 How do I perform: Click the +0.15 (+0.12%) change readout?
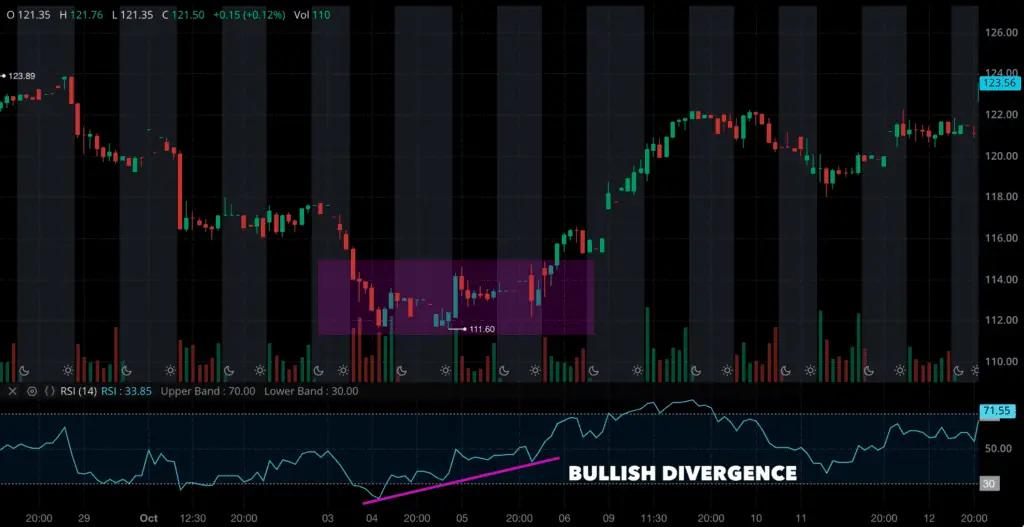pos(249,14)
